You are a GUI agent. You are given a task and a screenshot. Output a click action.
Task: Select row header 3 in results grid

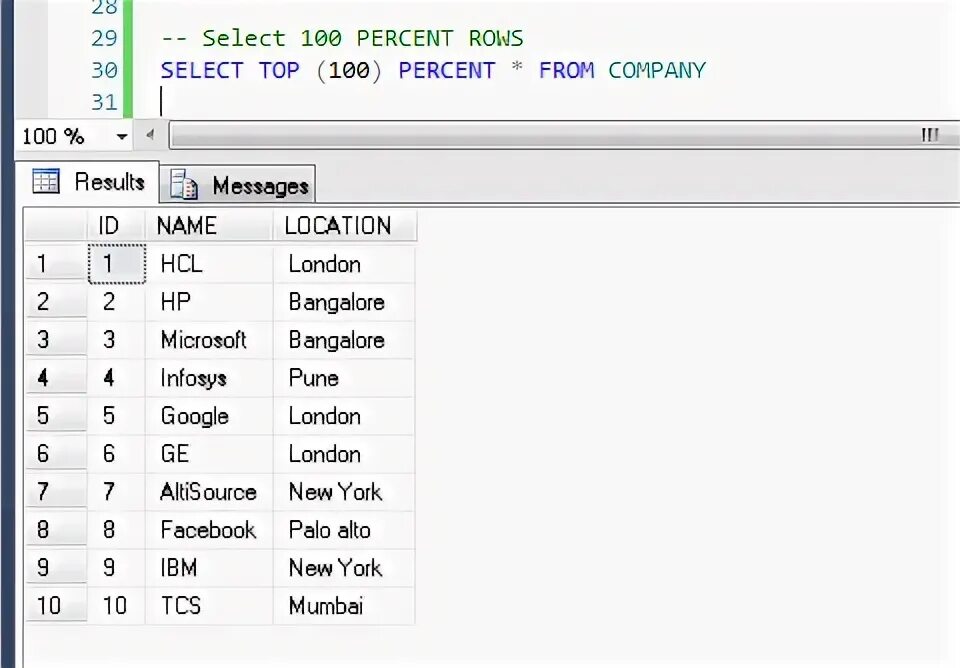tap(56, 340)
